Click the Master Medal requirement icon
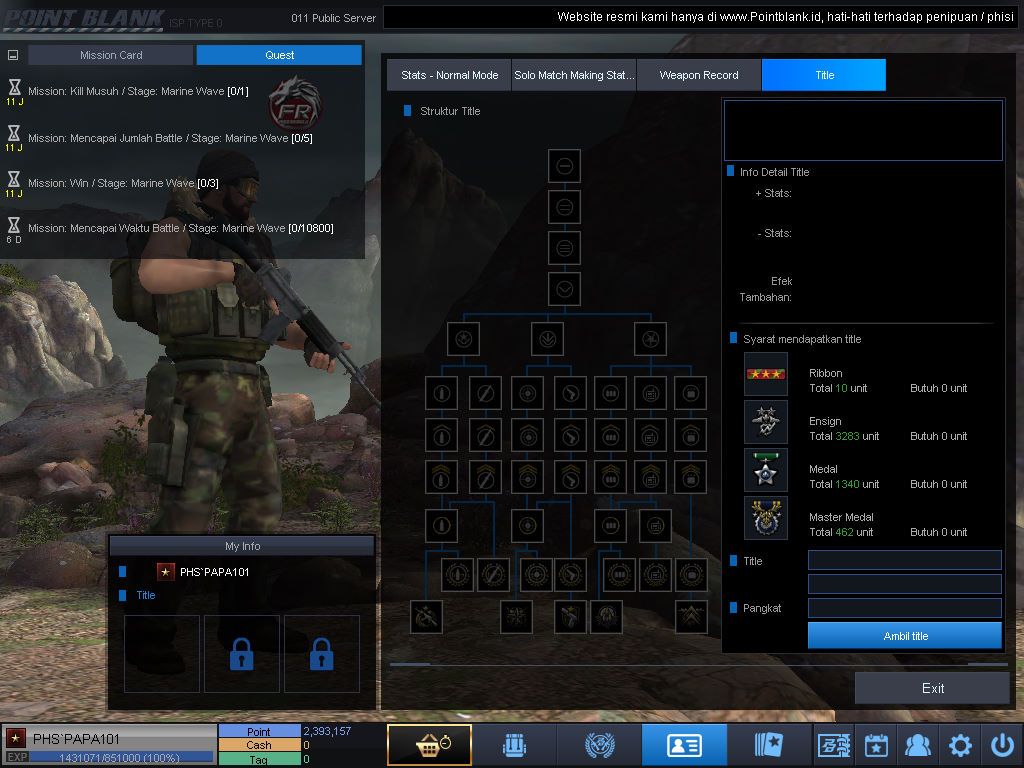Viewport: 1024px width, 768px height. click(x=765, y=518)
